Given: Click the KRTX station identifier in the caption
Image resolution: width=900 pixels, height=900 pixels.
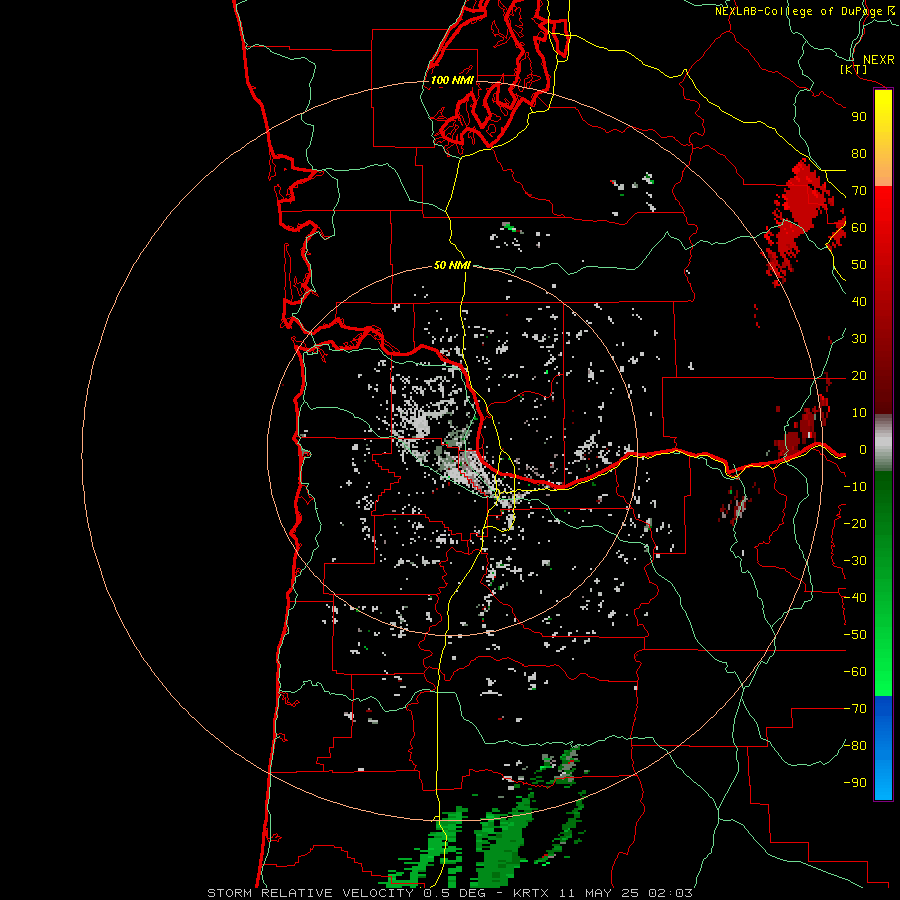Looking at the screenshot, I should coord(531,893).
